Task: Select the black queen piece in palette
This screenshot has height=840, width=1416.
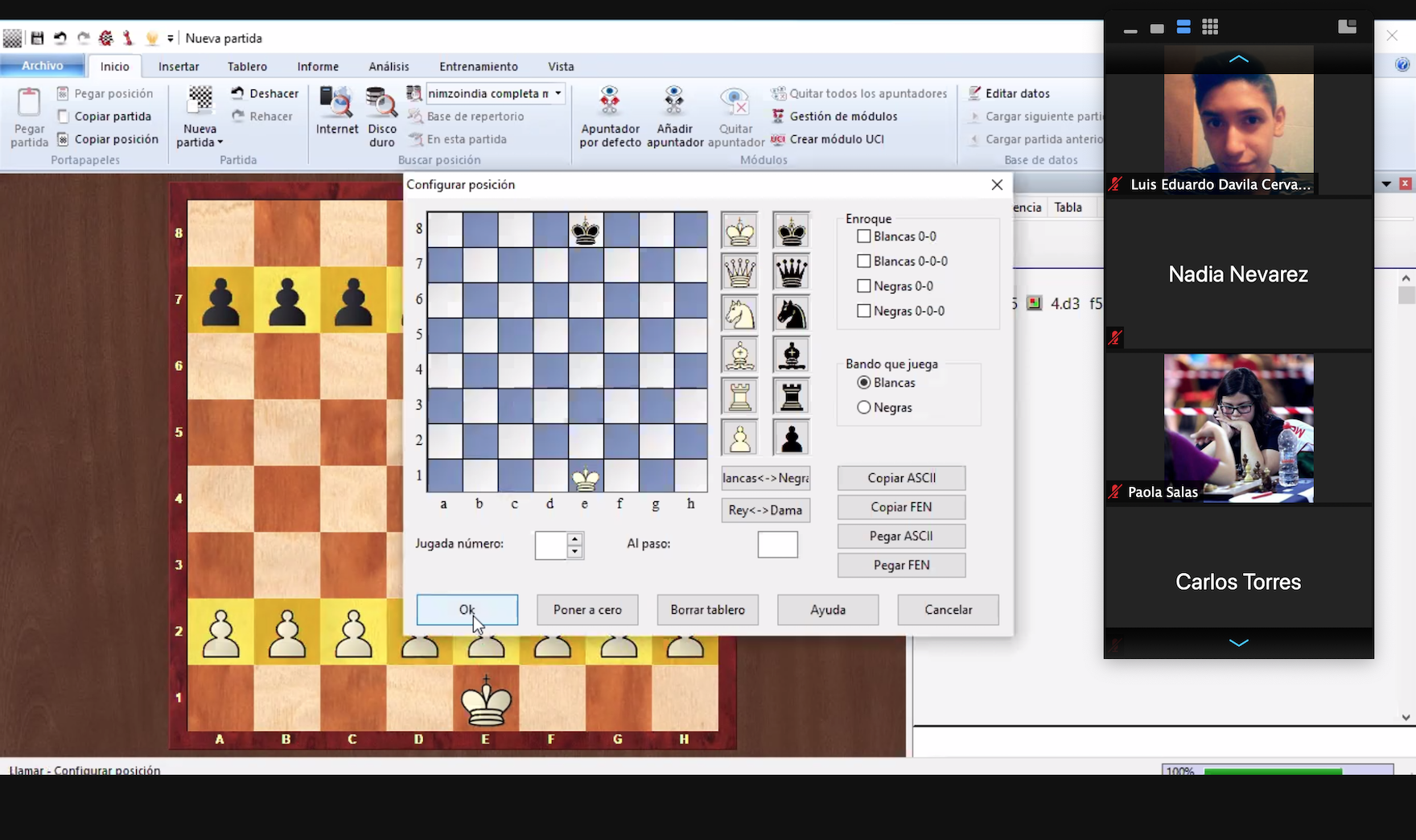Action: click(x=792, y=272)
